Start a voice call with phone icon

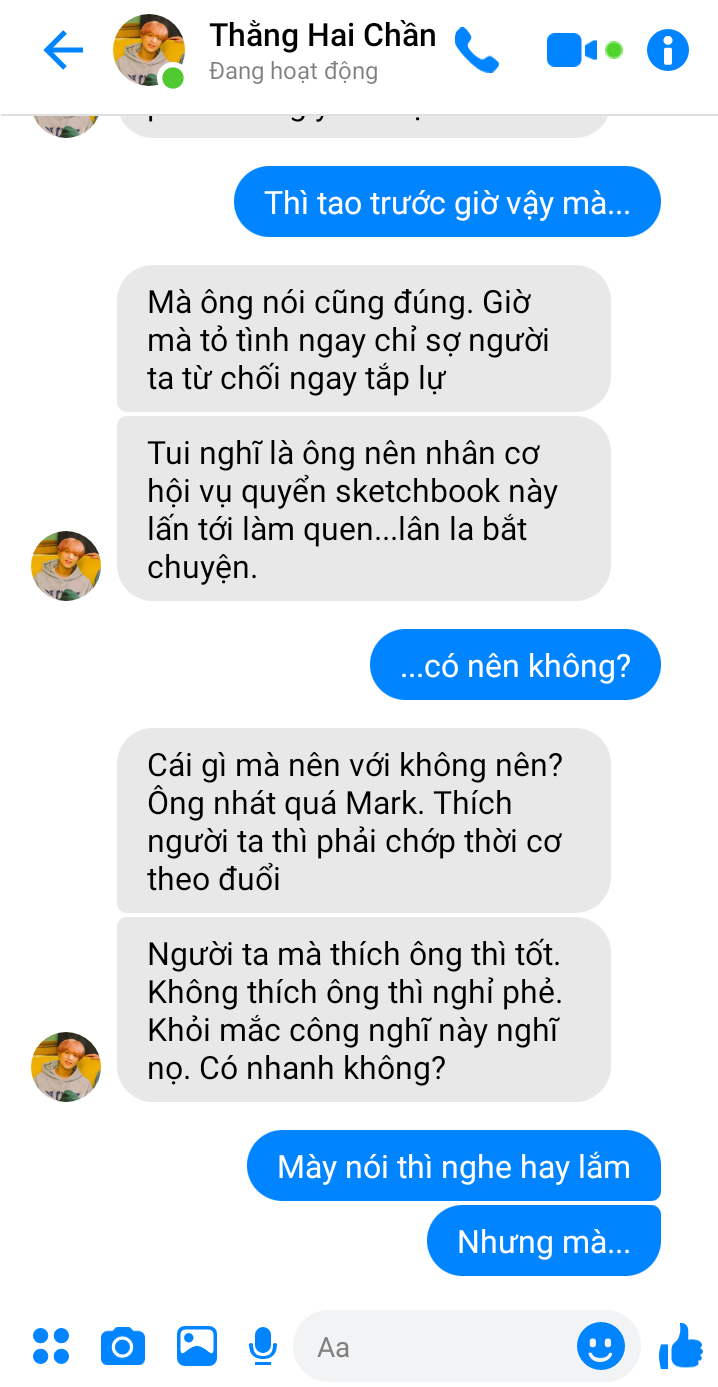pos(476,50)
